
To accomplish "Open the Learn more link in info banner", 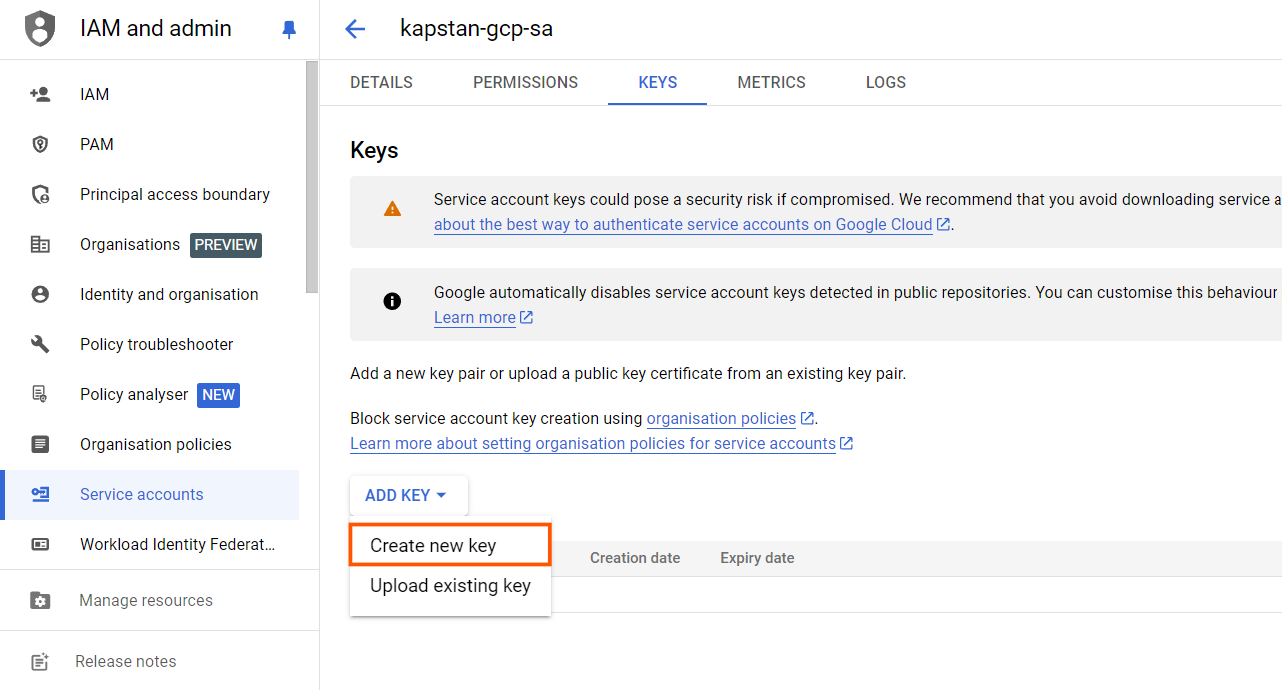I will click(475, 317).
